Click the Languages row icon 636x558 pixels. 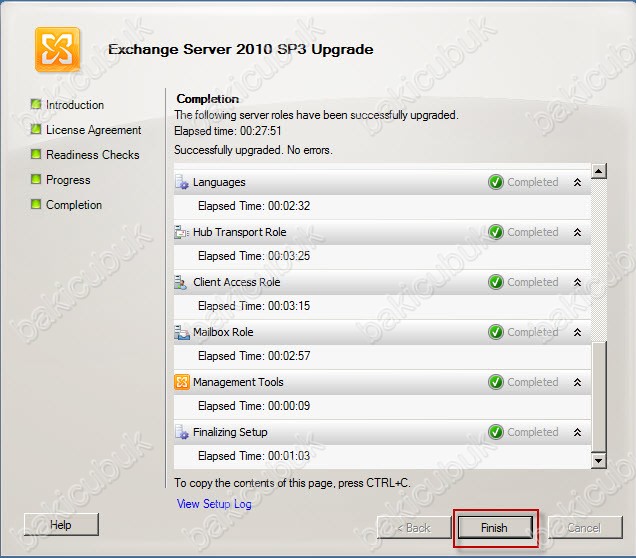182,182
